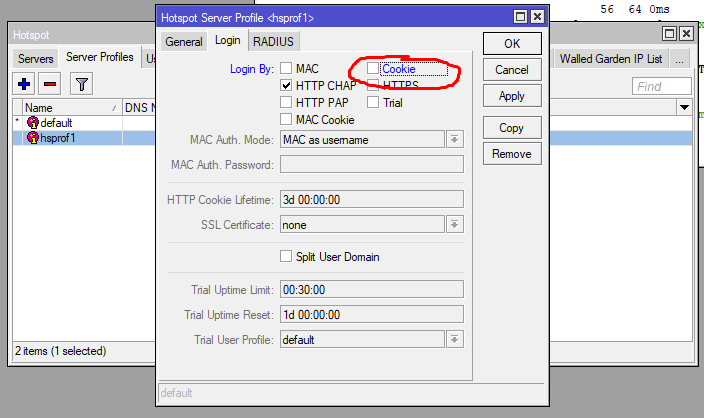Viewport: 704px width, 418px height.
Task: Enable the Cookie login checkbox
Action: pos(373,69)
